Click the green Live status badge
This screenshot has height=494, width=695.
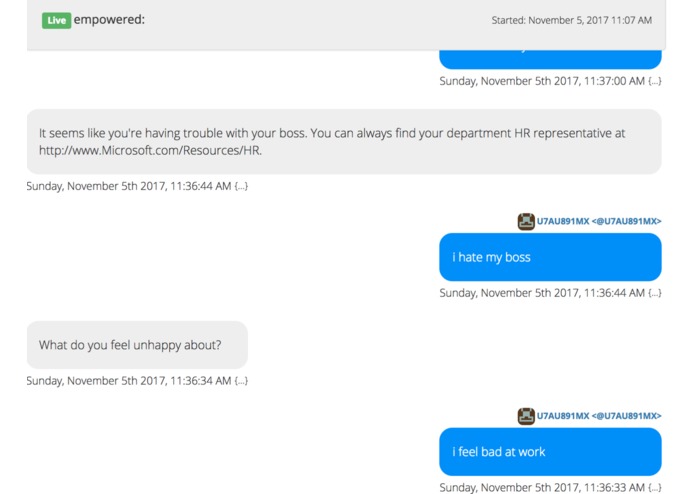point(56,20)
